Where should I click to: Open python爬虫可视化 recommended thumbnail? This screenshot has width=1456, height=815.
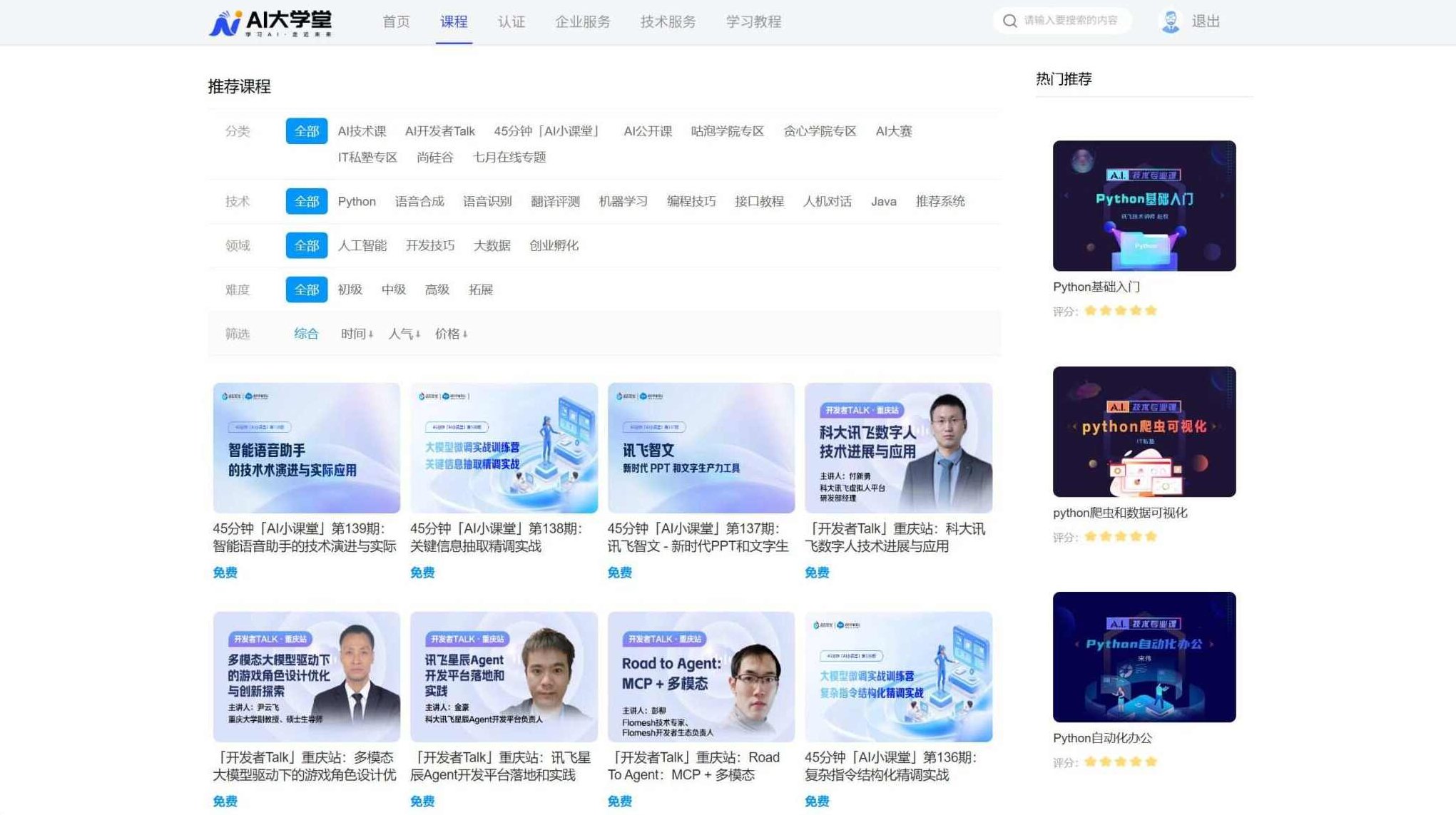click(1144, 431)
